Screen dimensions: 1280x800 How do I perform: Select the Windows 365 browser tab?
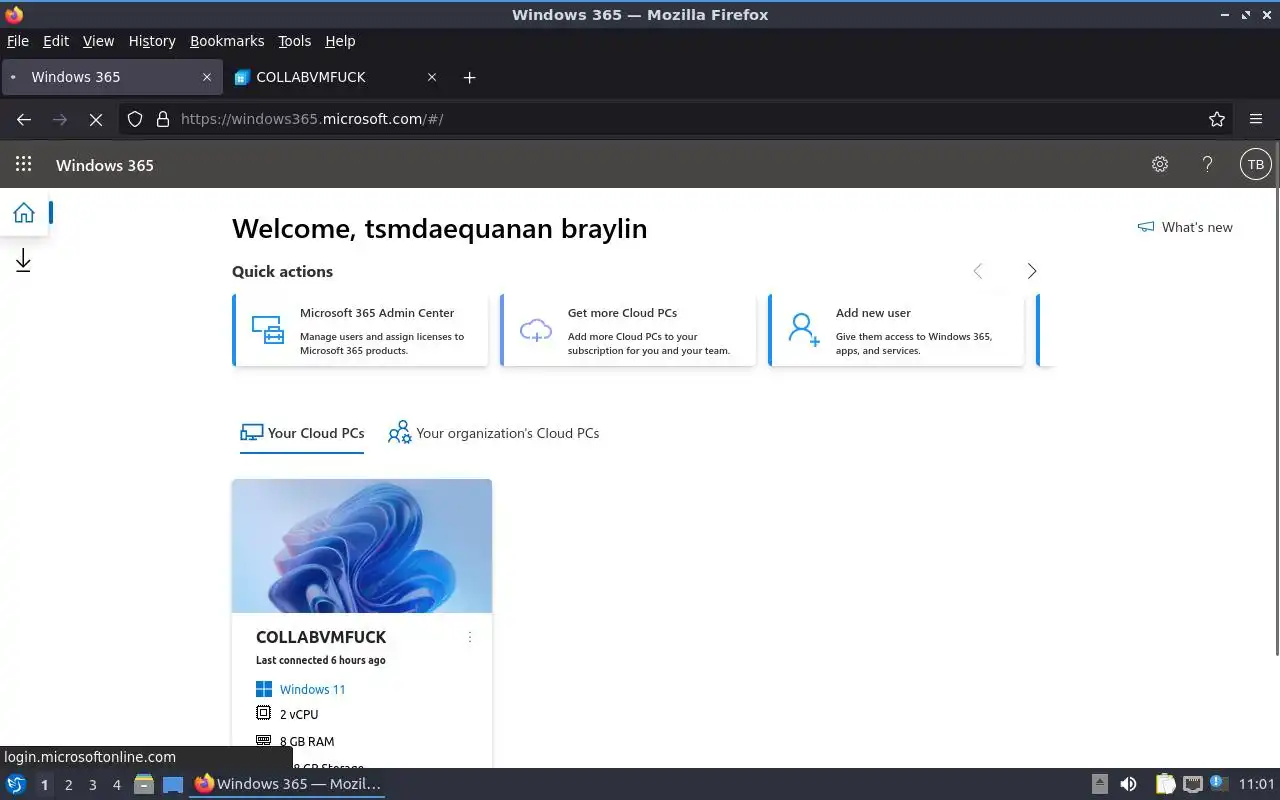[110, 77]
